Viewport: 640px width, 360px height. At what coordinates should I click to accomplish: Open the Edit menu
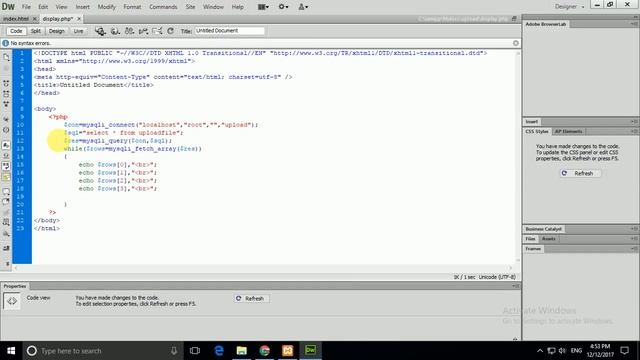pyautogui.click(x=43, y=7)
